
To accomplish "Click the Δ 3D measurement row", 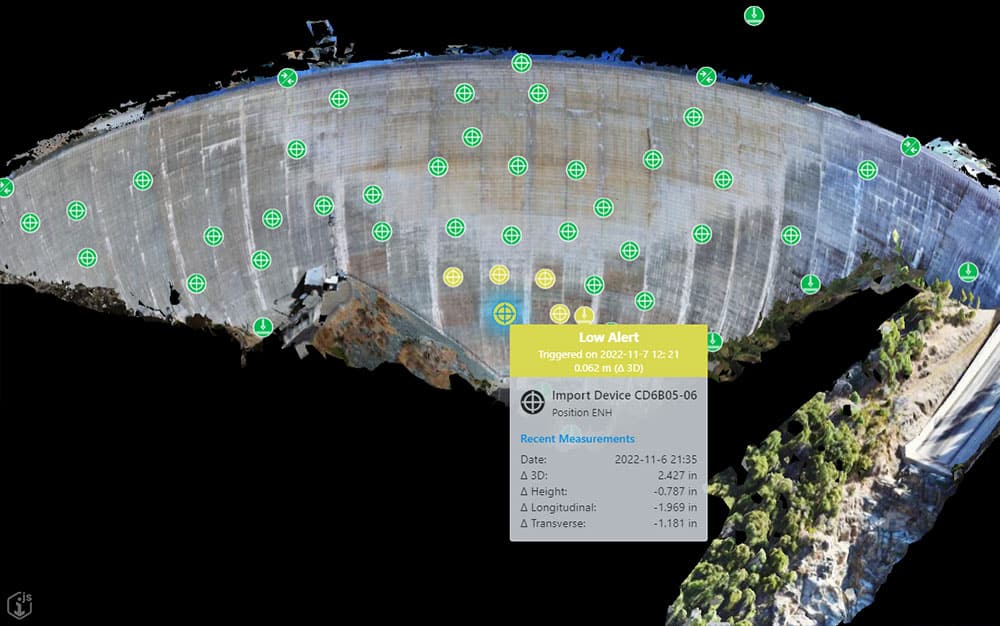I will point(608,476).
